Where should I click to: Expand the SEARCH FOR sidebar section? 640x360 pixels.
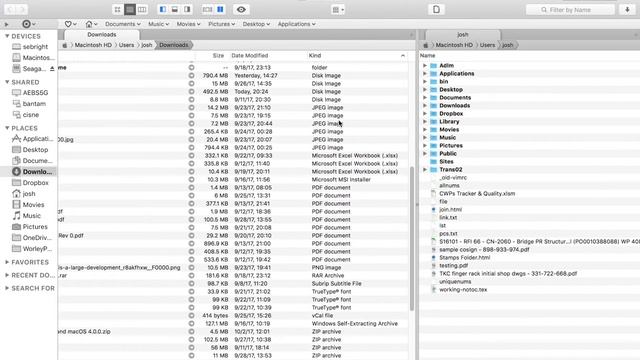point(7,288)
